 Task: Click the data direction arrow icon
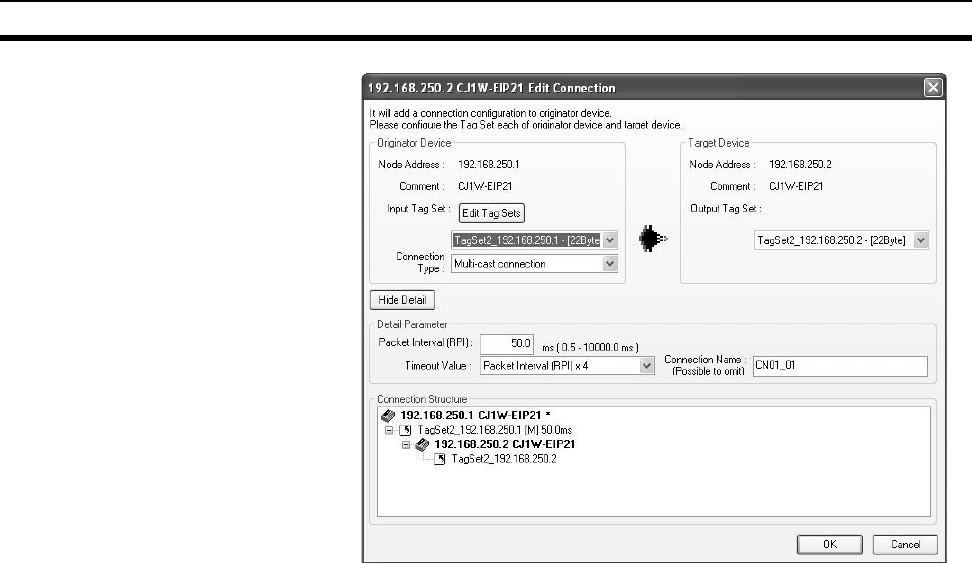tap(653, 239)
